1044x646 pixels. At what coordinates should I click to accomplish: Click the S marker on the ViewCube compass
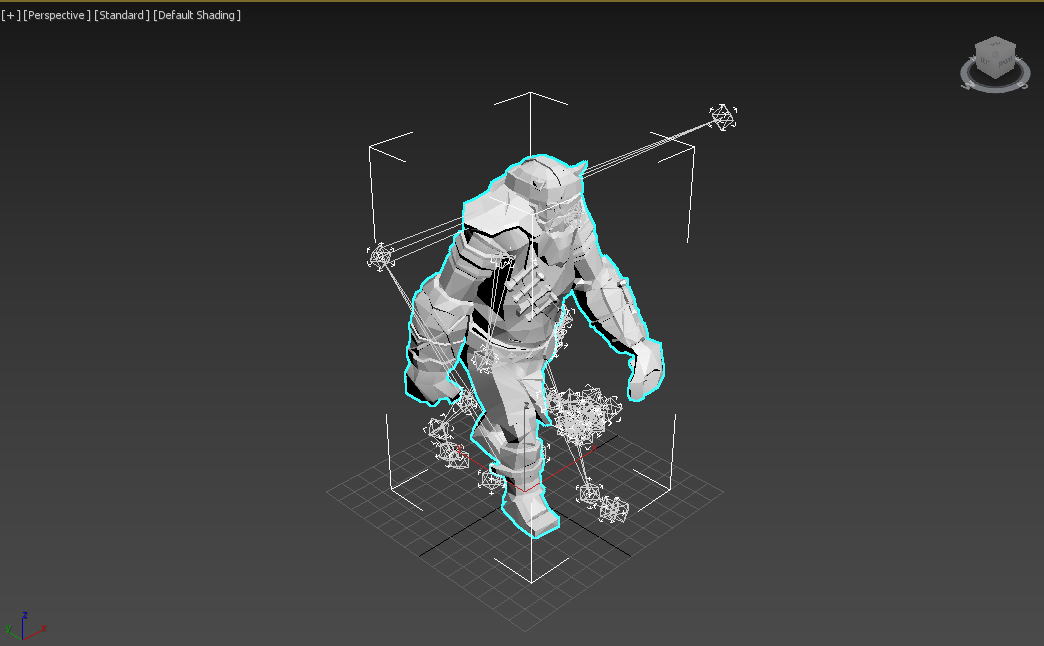[x=1023, y=85]
